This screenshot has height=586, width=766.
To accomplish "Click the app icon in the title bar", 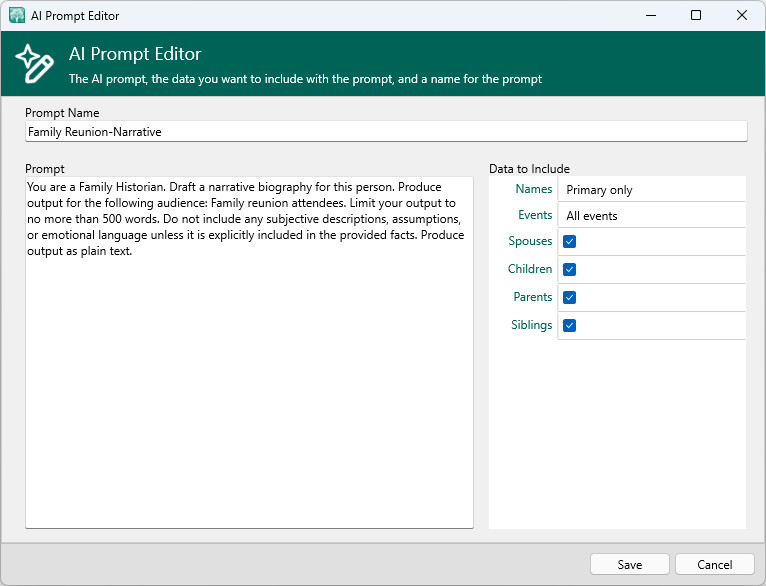I will 17,15.
